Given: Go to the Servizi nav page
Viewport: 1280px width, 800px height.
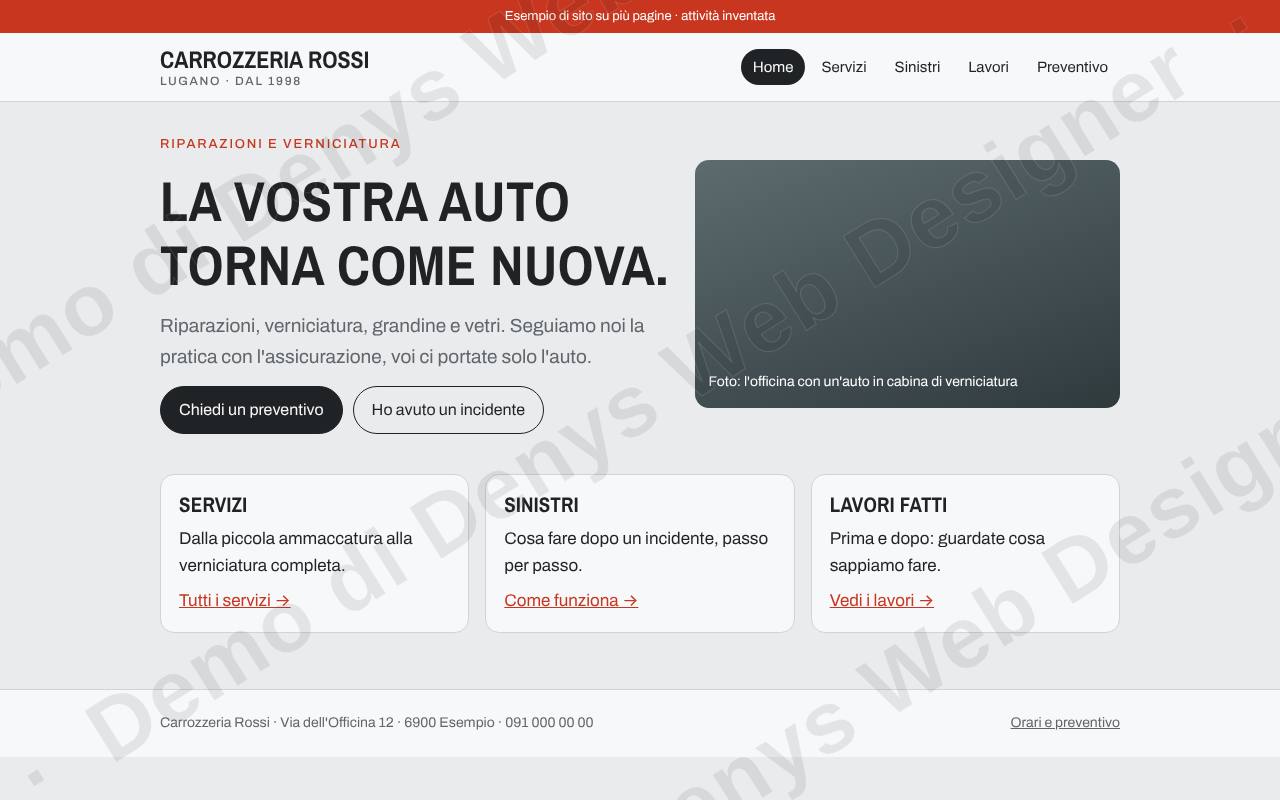Looking at the screenshot, I should click(x=844, y=67).
